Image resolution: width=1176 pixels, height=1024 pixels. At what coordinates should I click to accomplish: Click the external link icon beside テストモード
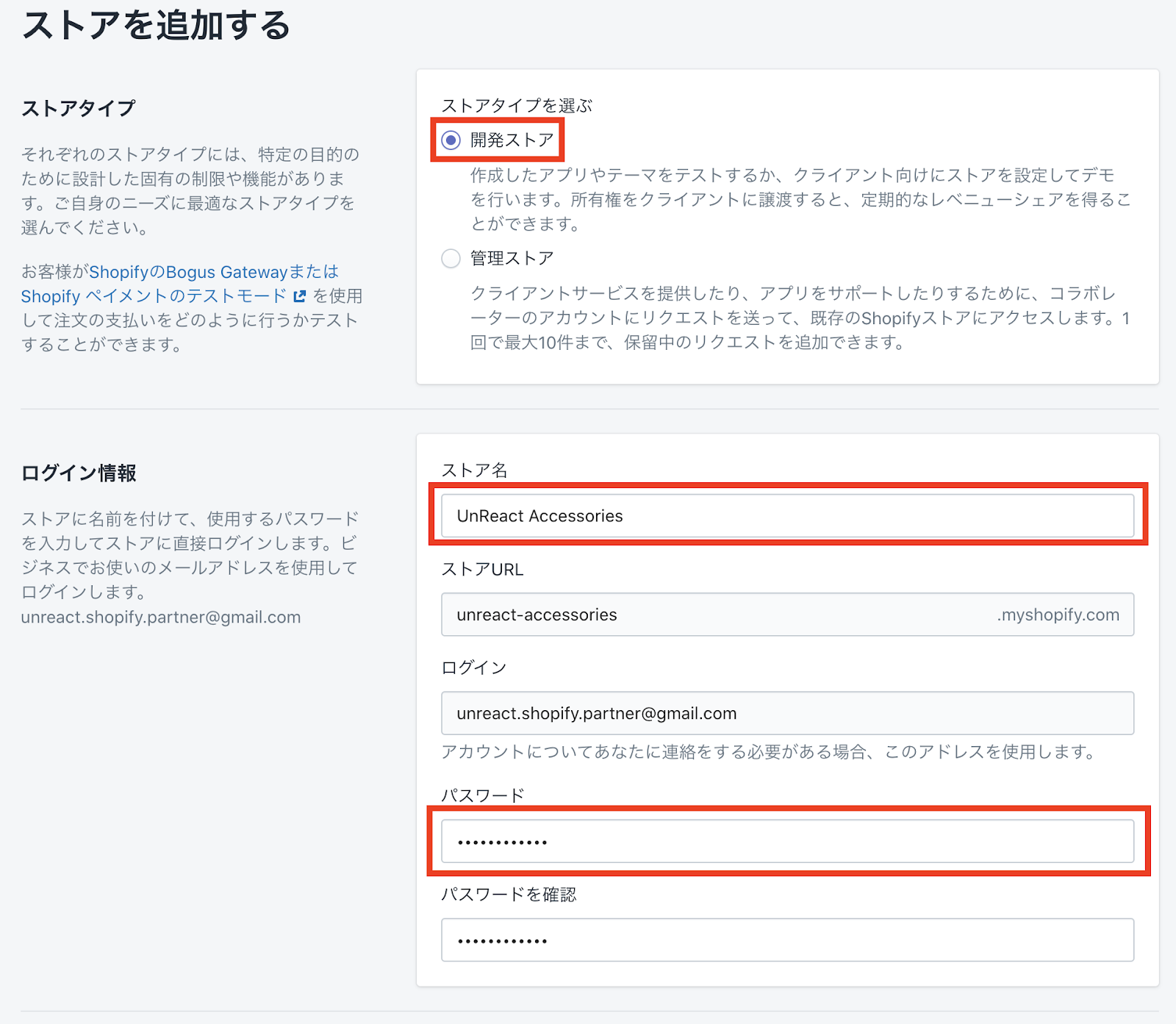tap(299, 296)
